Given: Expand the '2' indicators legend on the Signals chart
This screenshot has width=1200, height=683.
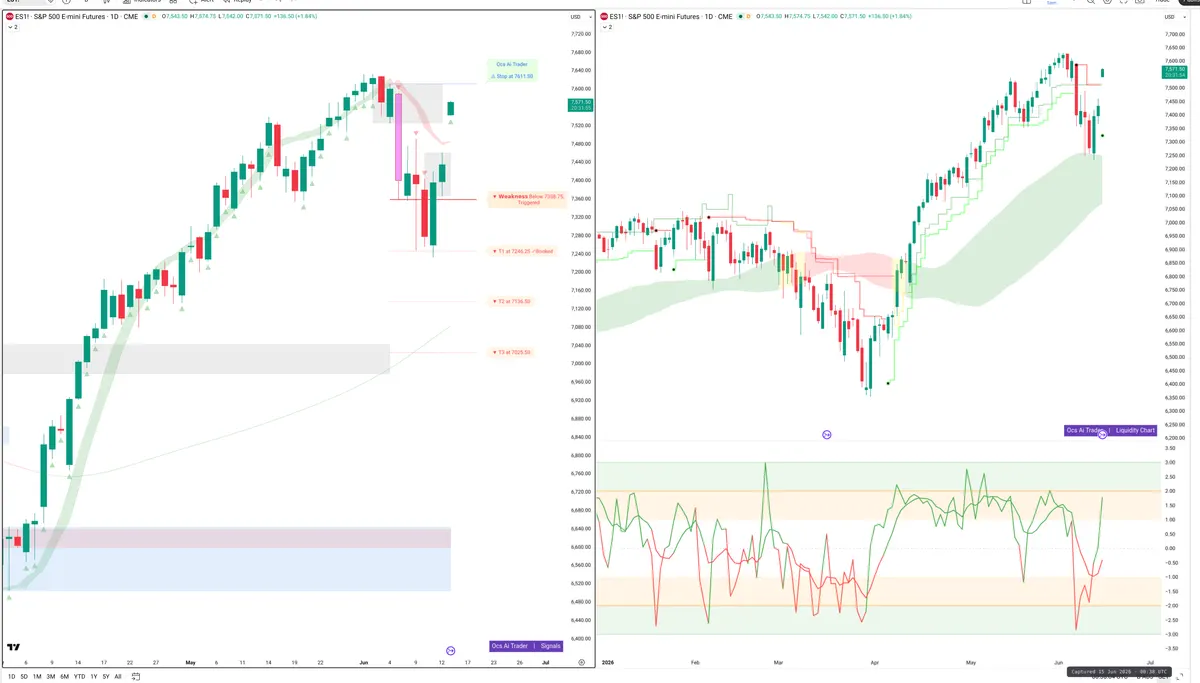Looking at the screenshot, I should [13, 27].
